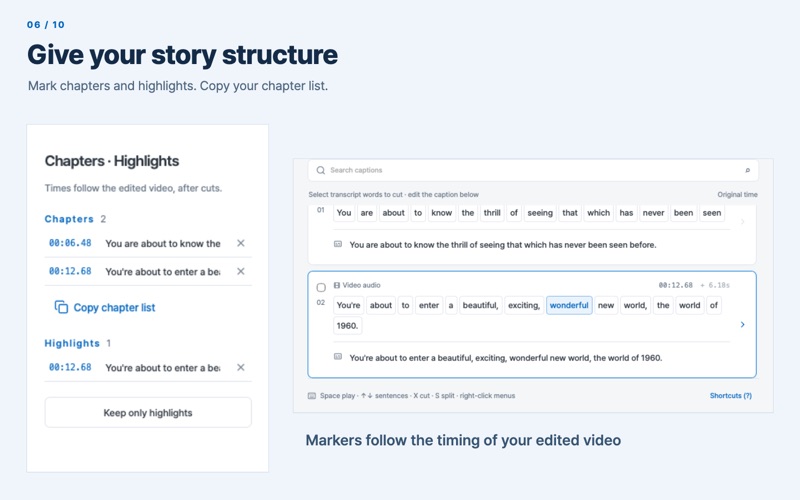Click the 'Video audio' label

[361, 285]
